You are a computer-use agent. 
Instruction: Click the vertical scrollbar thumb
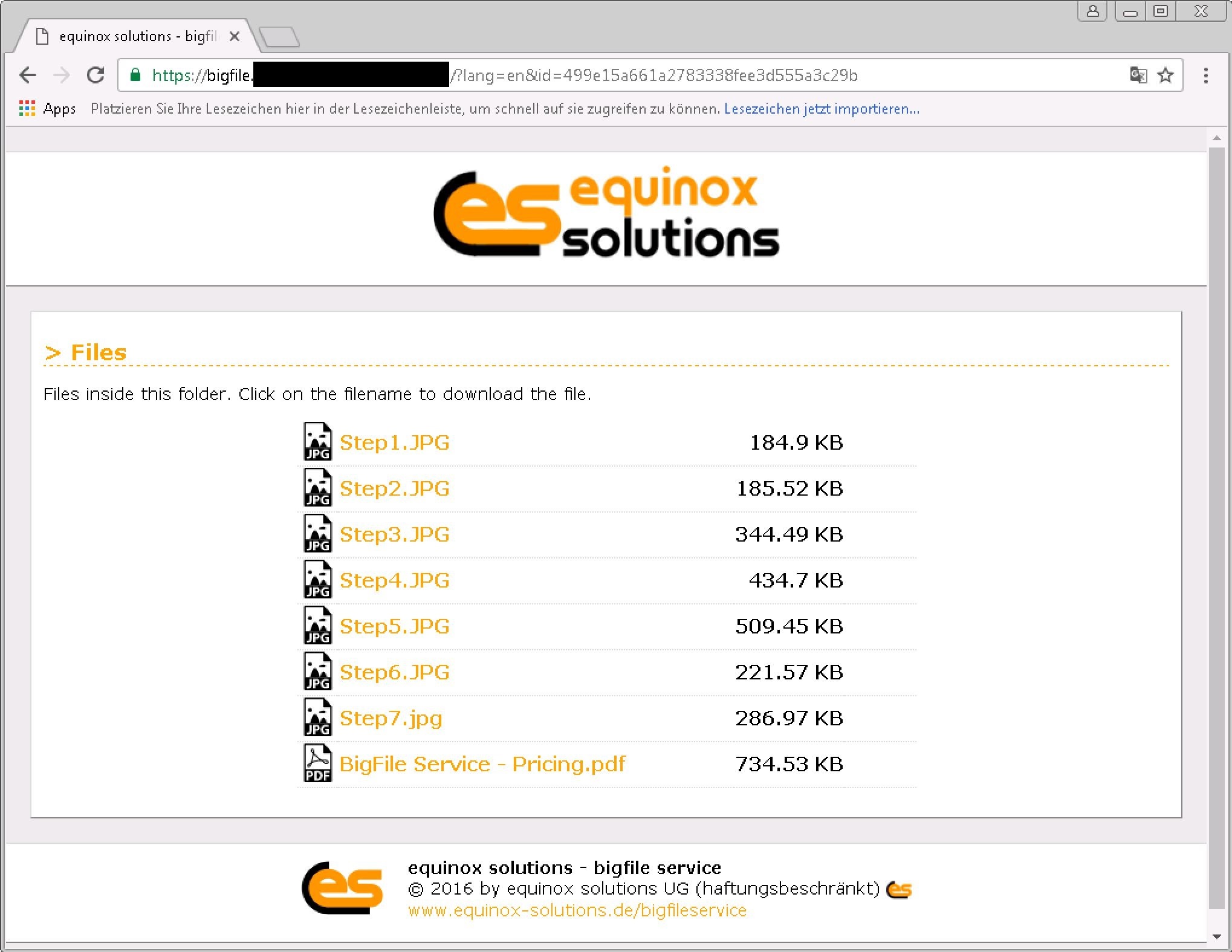[x=1216, y=528]
